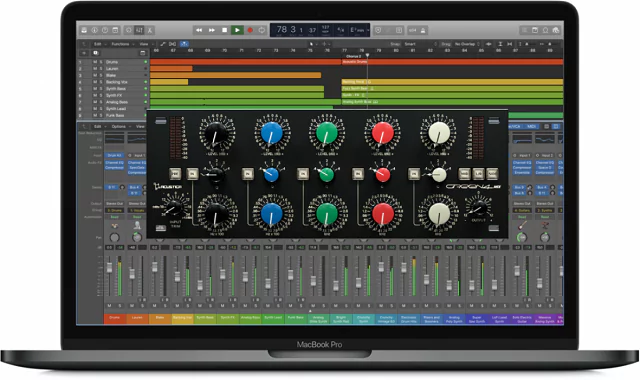Start recording with red Record button
Screen dimensions: 640x380
[250, 30]
